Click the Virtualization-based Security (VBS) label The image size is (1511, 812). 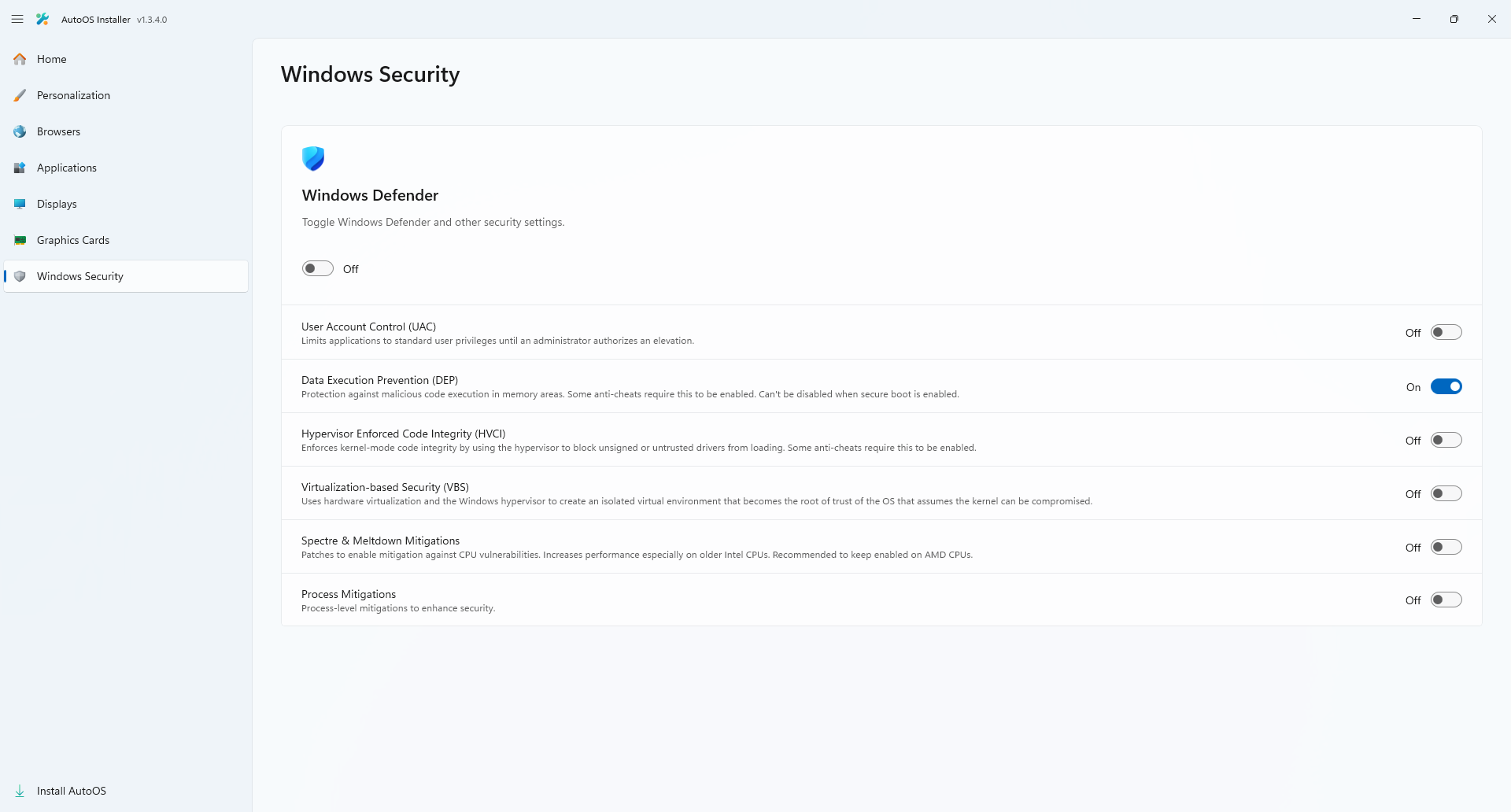tap(385, 487)
